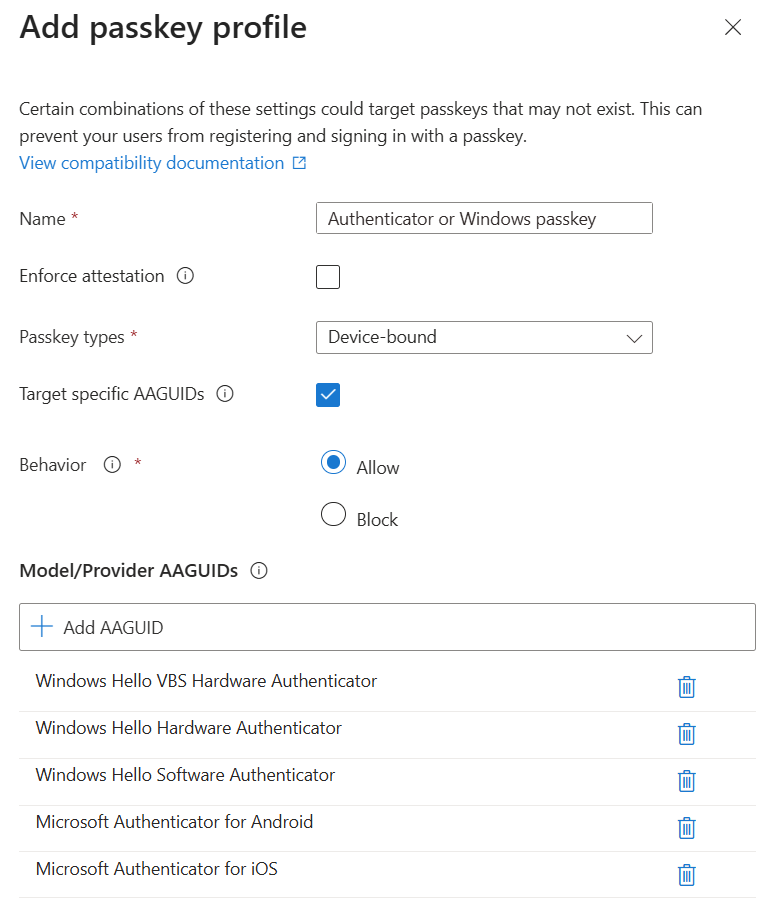Close the Add passkey profile panel
This screenshot has width=778, height=898.
733,27
